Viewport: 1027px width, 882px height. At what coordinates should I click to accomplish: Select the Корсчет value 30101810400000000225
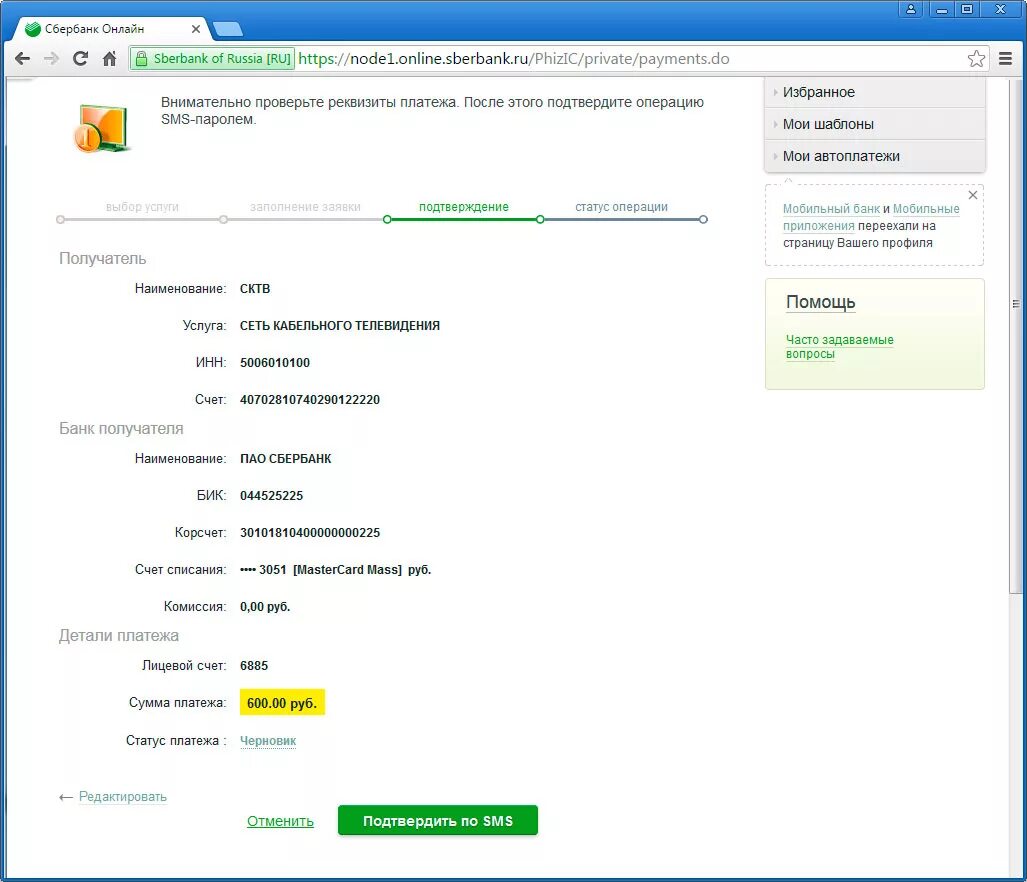coord(310,533)
